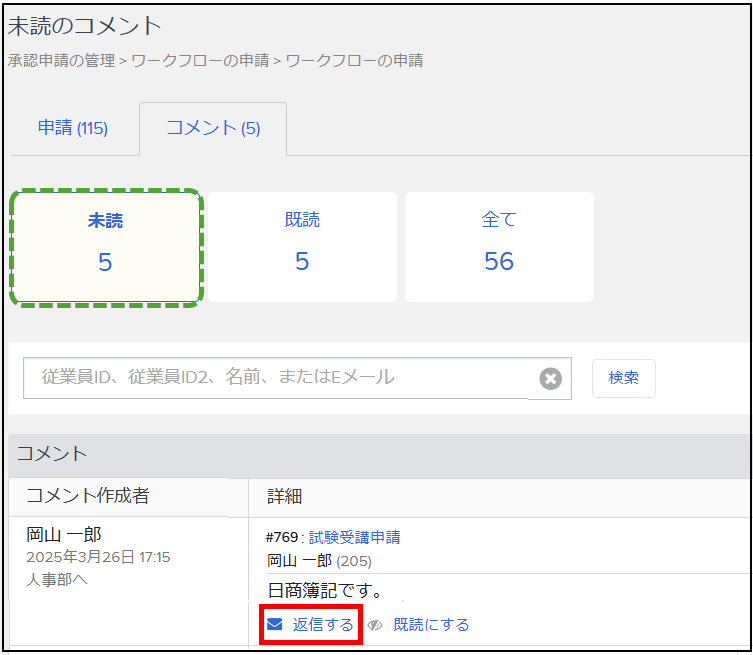Viewport: 753px width, 655px height.
Task: Click the 返信する link text
Action: tap(323, 625)
